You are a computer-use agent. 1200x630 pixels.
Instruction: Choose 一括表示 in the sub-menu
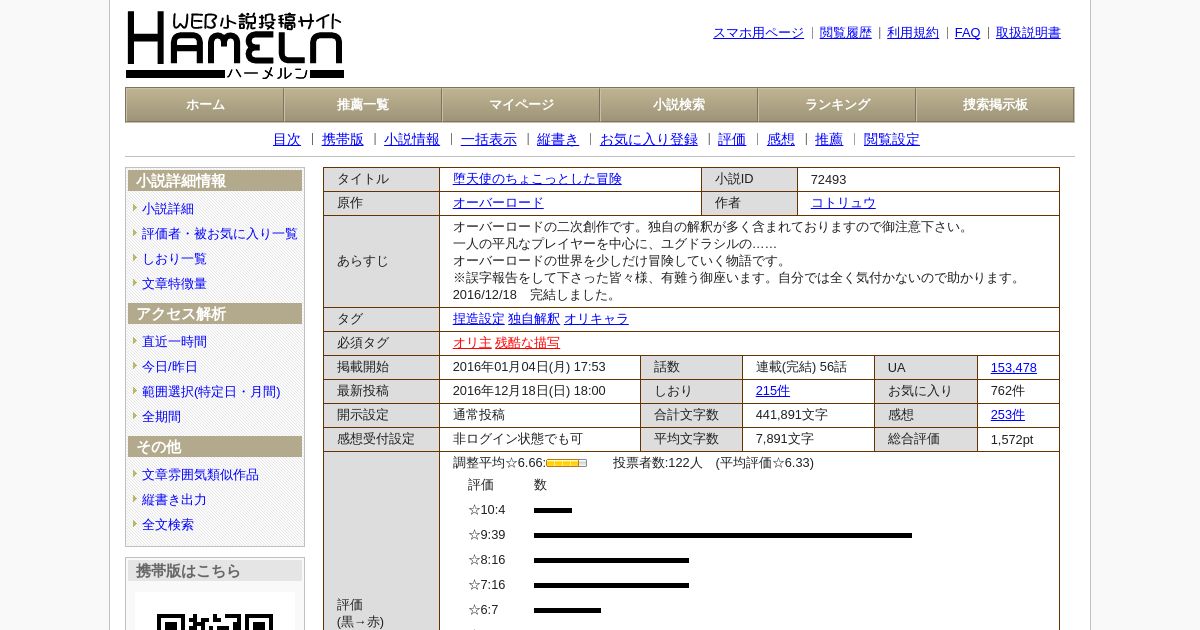click(489, 140)
